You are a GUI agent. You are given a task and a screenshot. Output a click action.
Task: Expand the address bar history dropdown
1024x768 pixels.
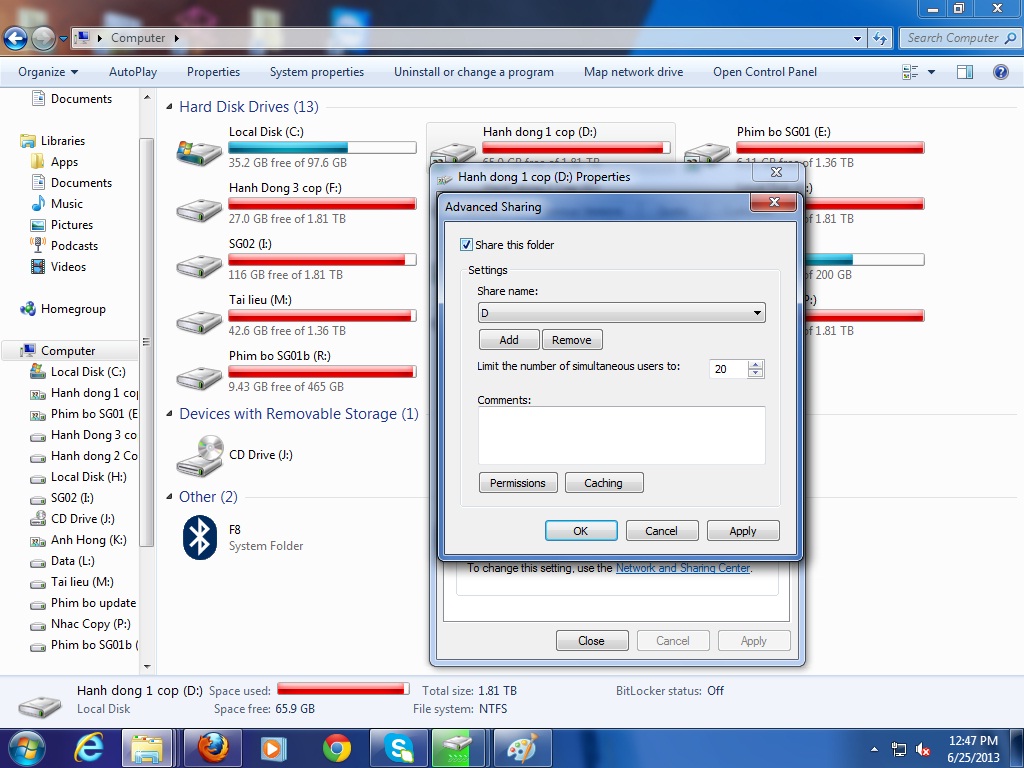(x=857, y=39)
